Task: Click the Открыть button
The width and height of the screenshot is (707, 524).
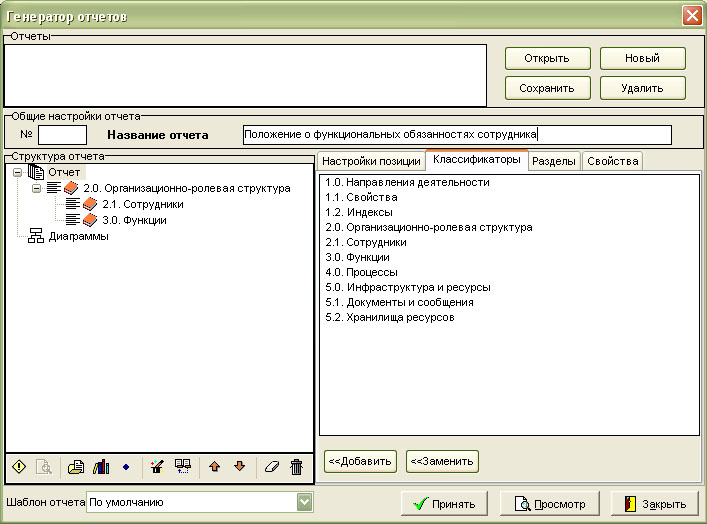Action: [547, 59]
